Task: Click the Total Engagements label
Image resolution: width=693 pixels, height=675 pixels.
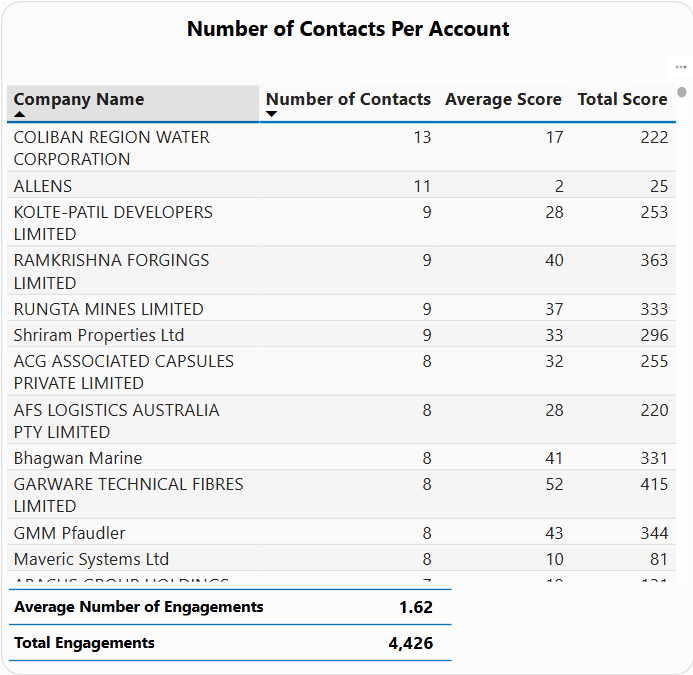Action: [x=84, y=643]
